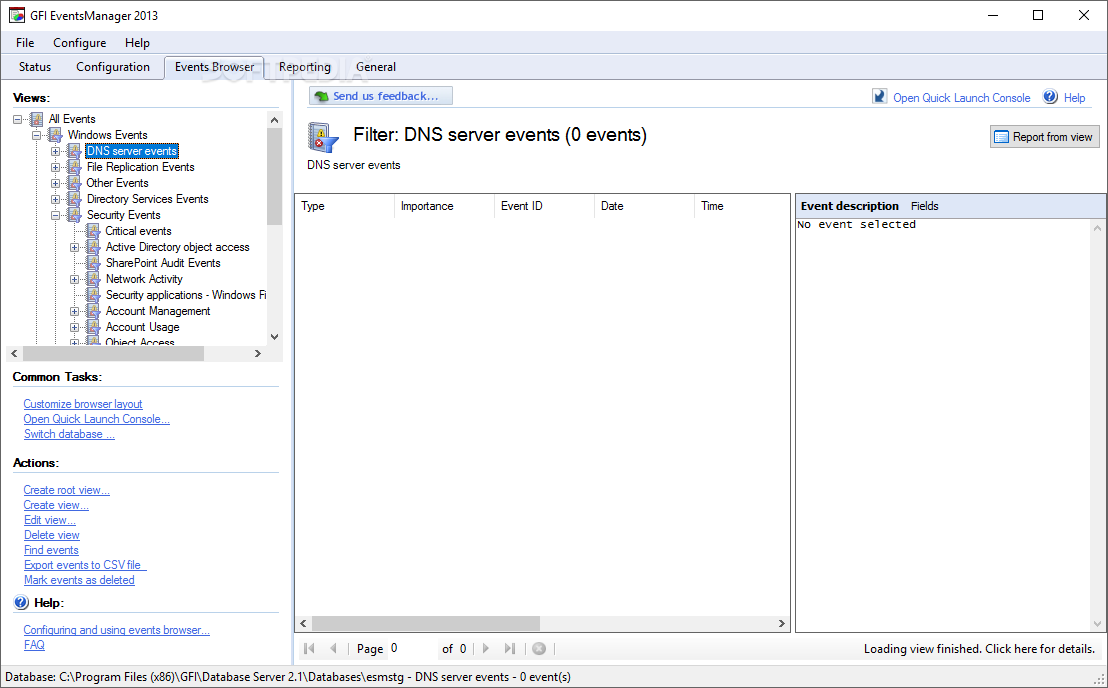Screen dimensions: 1108x688
Task: Expand the Network Activity node
Action: pyautogui.click(x=74, y=280)
